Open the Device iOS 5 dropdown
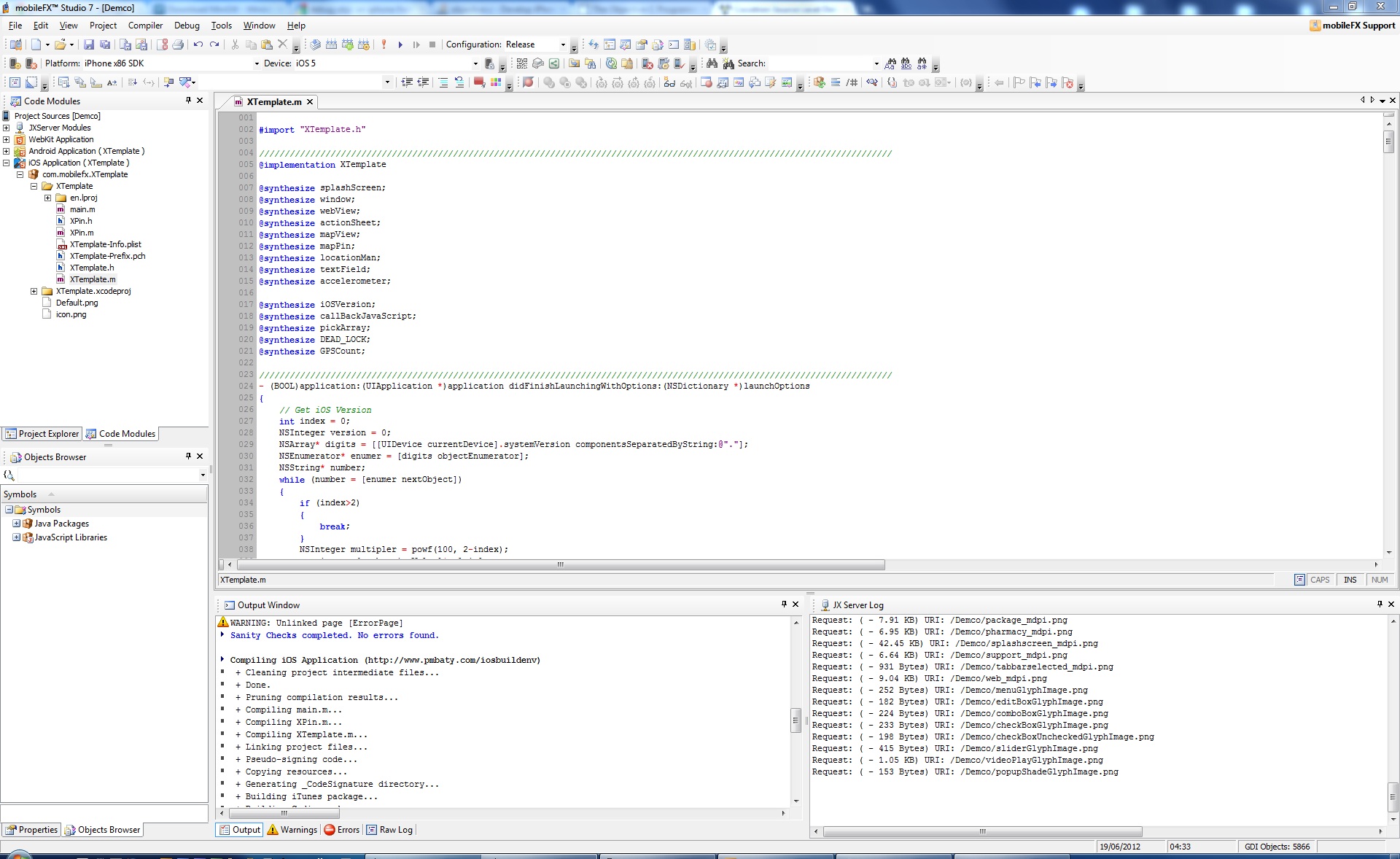1400x859 pixels. point(475,63)
